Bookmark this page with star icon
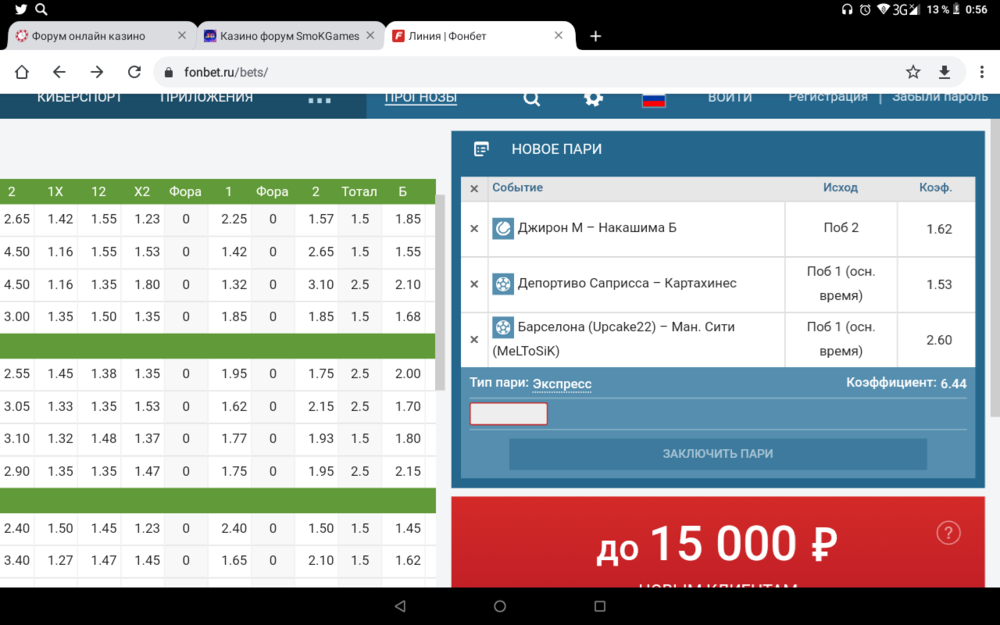The width and height of the screenshot is (1000, 625). [913, 72]
